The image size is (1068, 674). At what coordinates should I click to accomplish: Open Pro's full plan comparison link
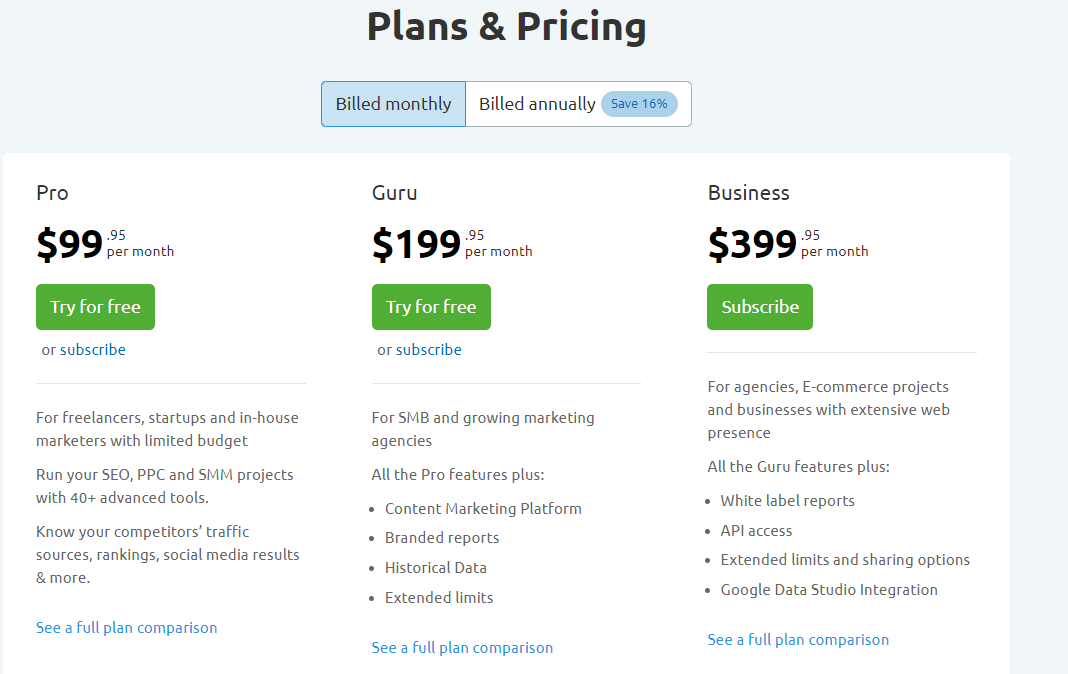coord(126,628)
